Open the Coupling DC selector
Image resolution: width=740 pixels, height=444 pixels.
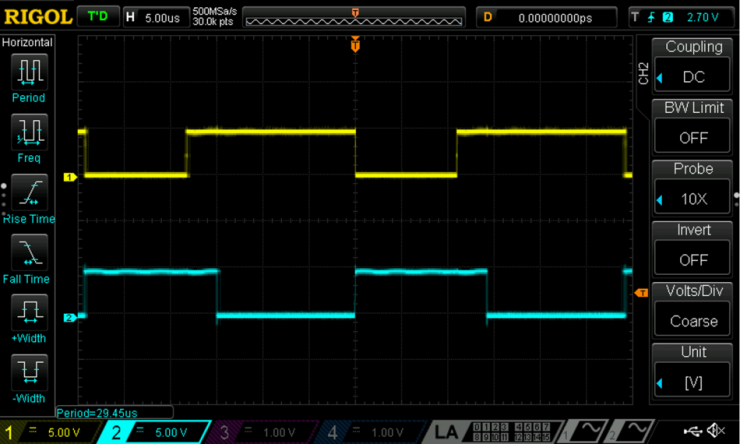[x=693, y=65]
